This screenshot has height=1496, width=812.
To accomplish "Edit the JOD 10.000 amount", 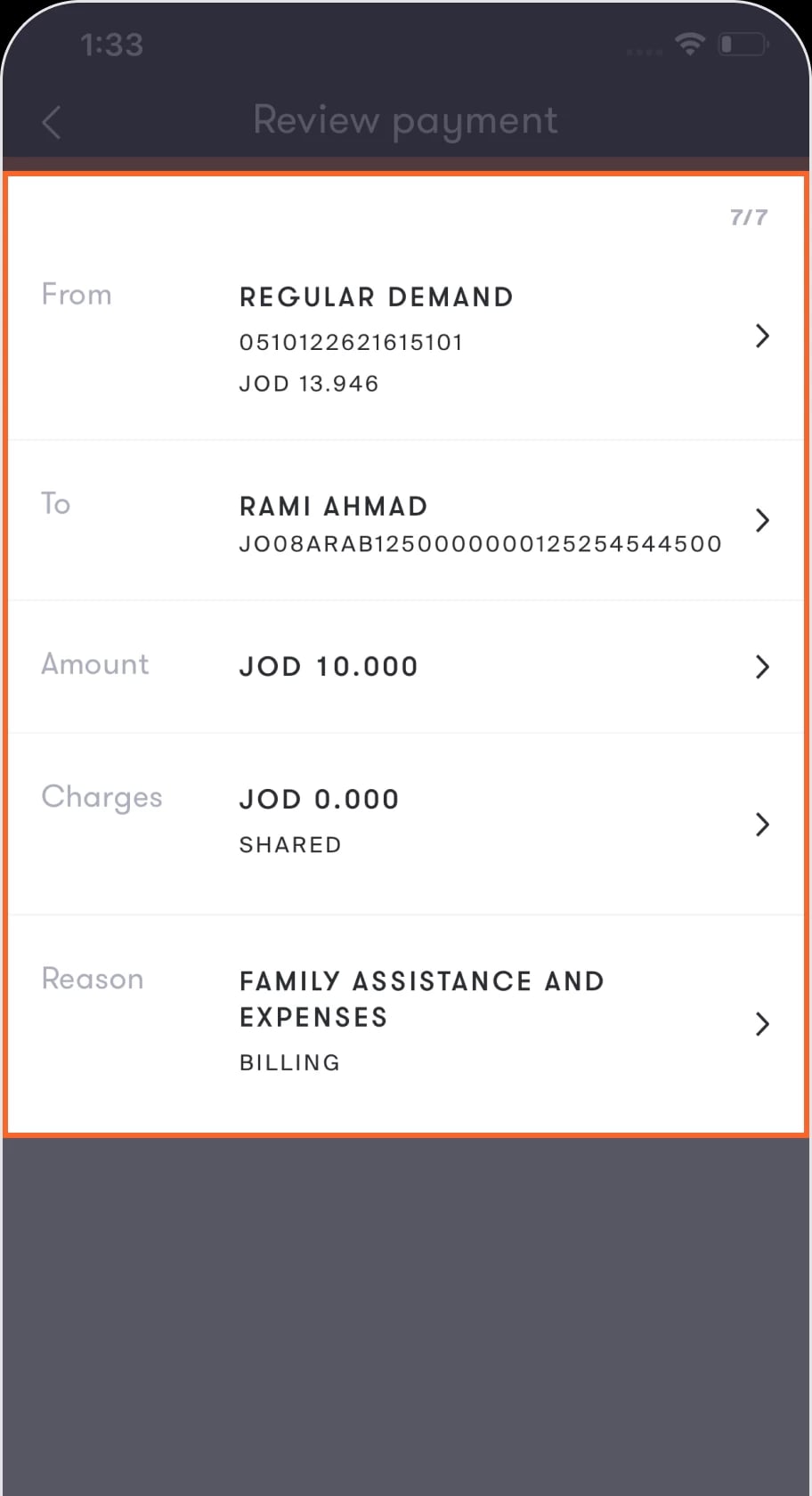I will point(329,667).
